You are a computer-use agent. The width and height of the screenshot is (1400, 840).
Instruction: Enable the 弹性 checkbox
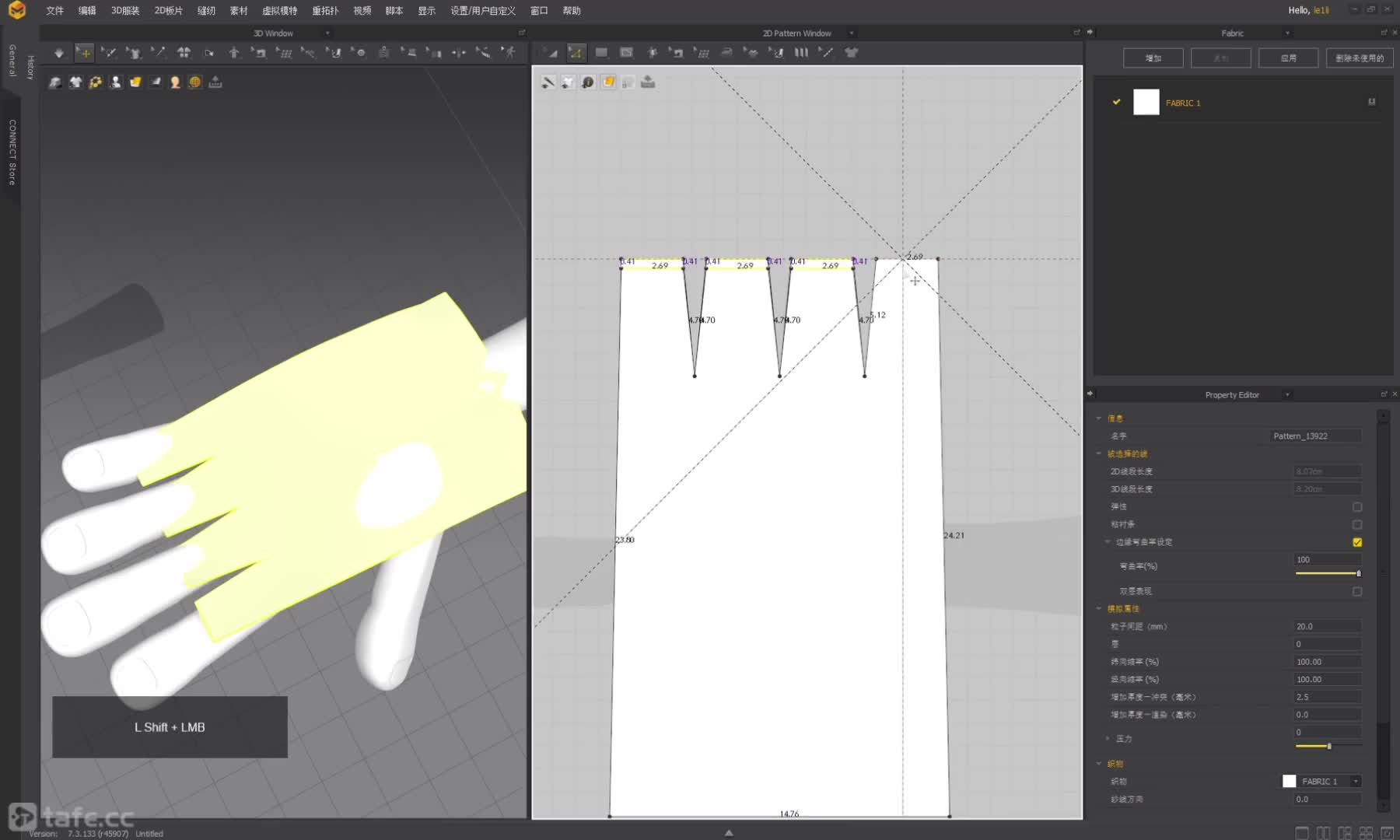pos(1357,506)
